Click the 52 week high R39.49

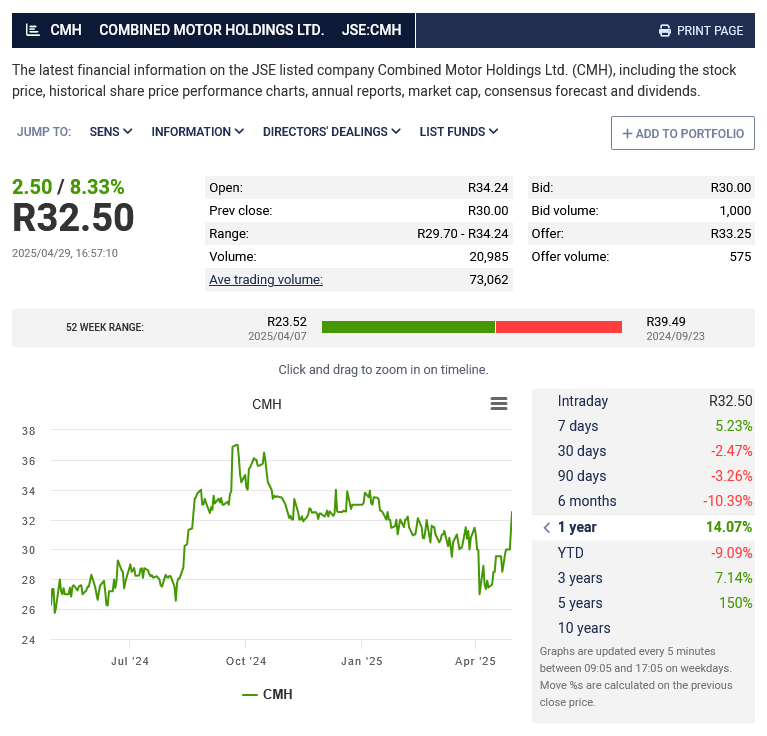click(x=666, y=322)
